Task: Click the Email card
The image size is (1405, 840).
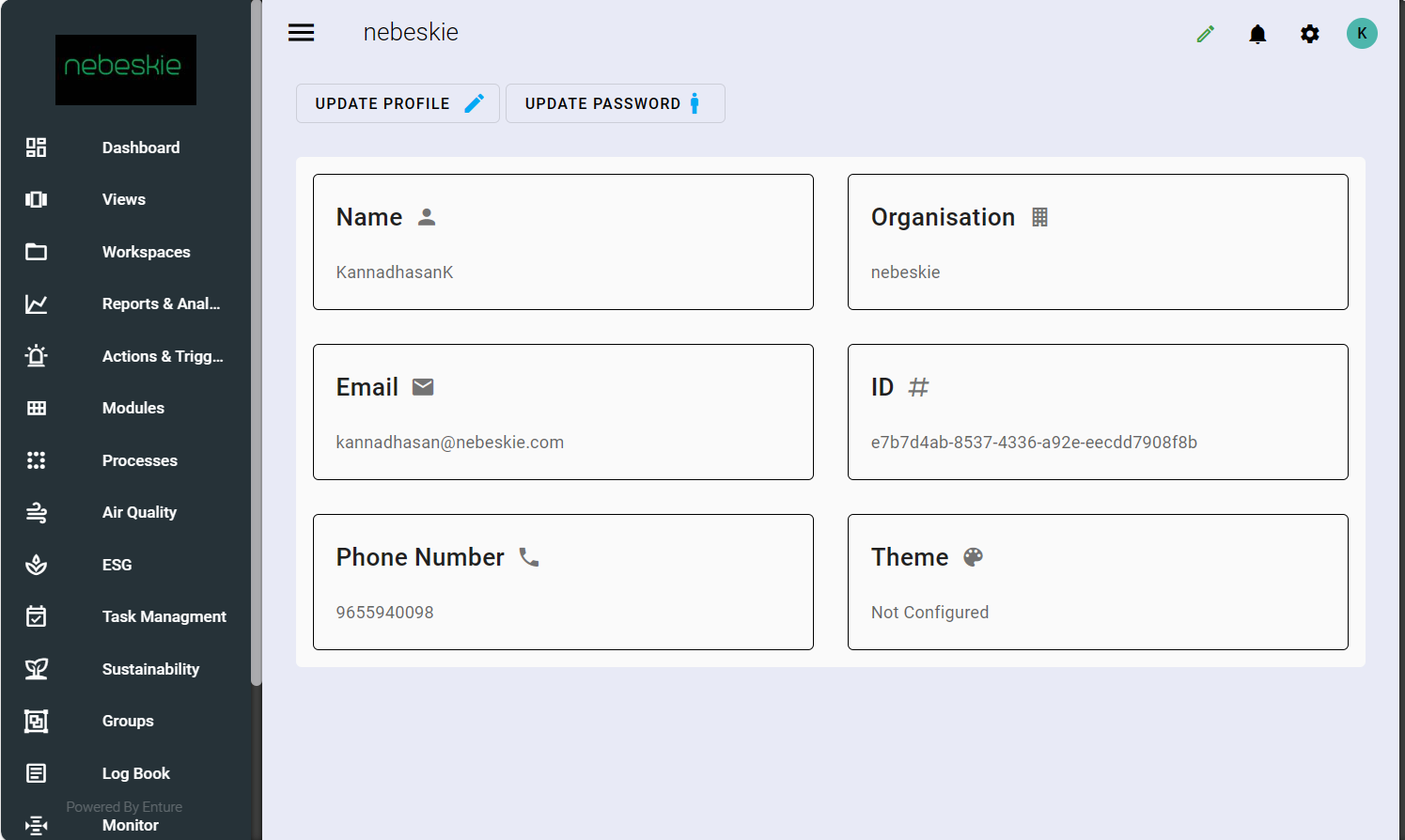Action: (563, 412)
